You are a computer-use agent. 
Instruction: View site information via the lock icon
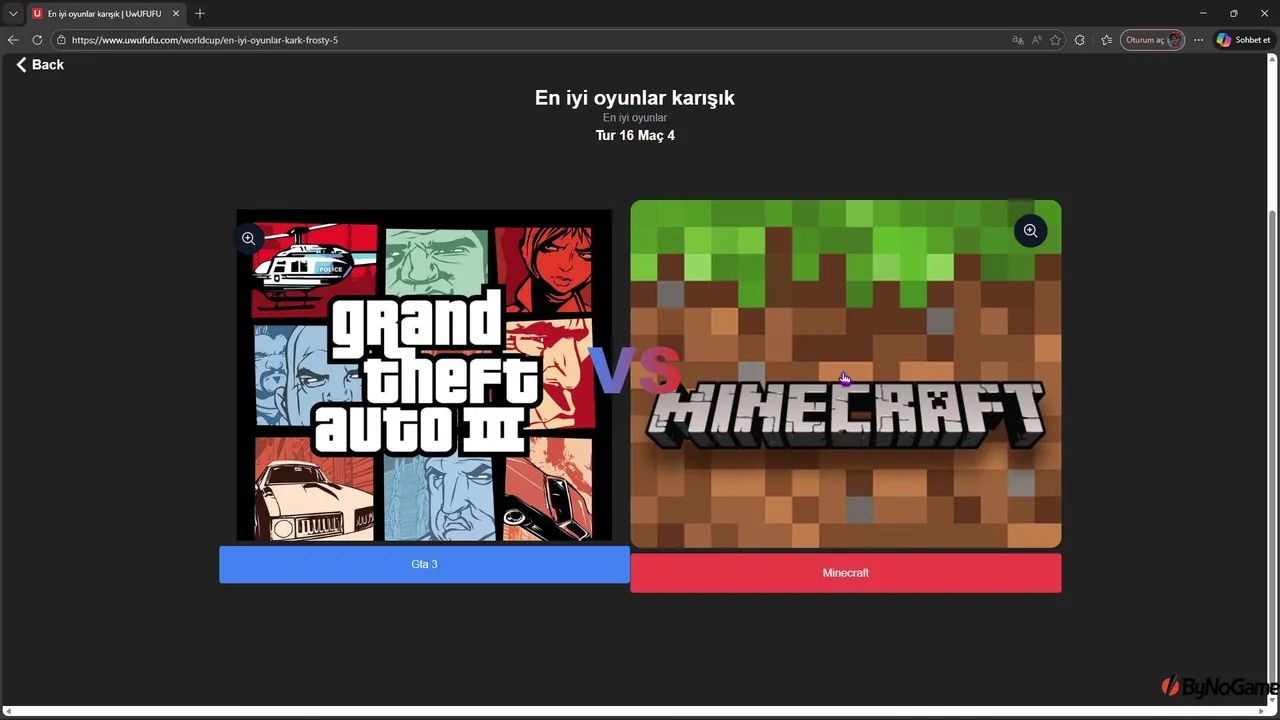click(x=61, y=40)
